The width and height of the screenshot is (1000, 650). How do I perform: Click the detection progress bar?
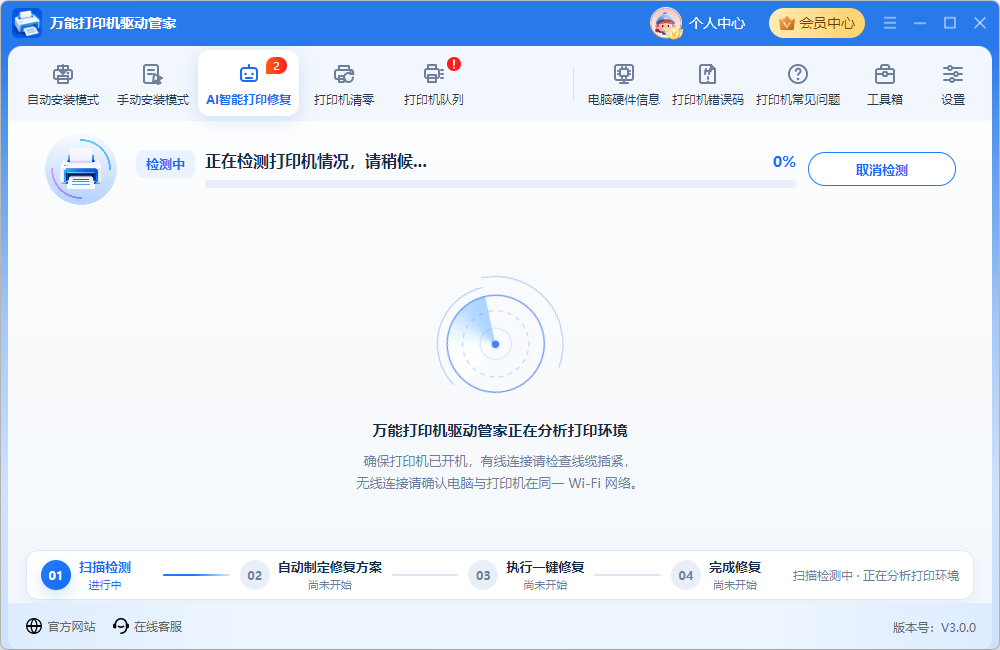pos(500,184)
